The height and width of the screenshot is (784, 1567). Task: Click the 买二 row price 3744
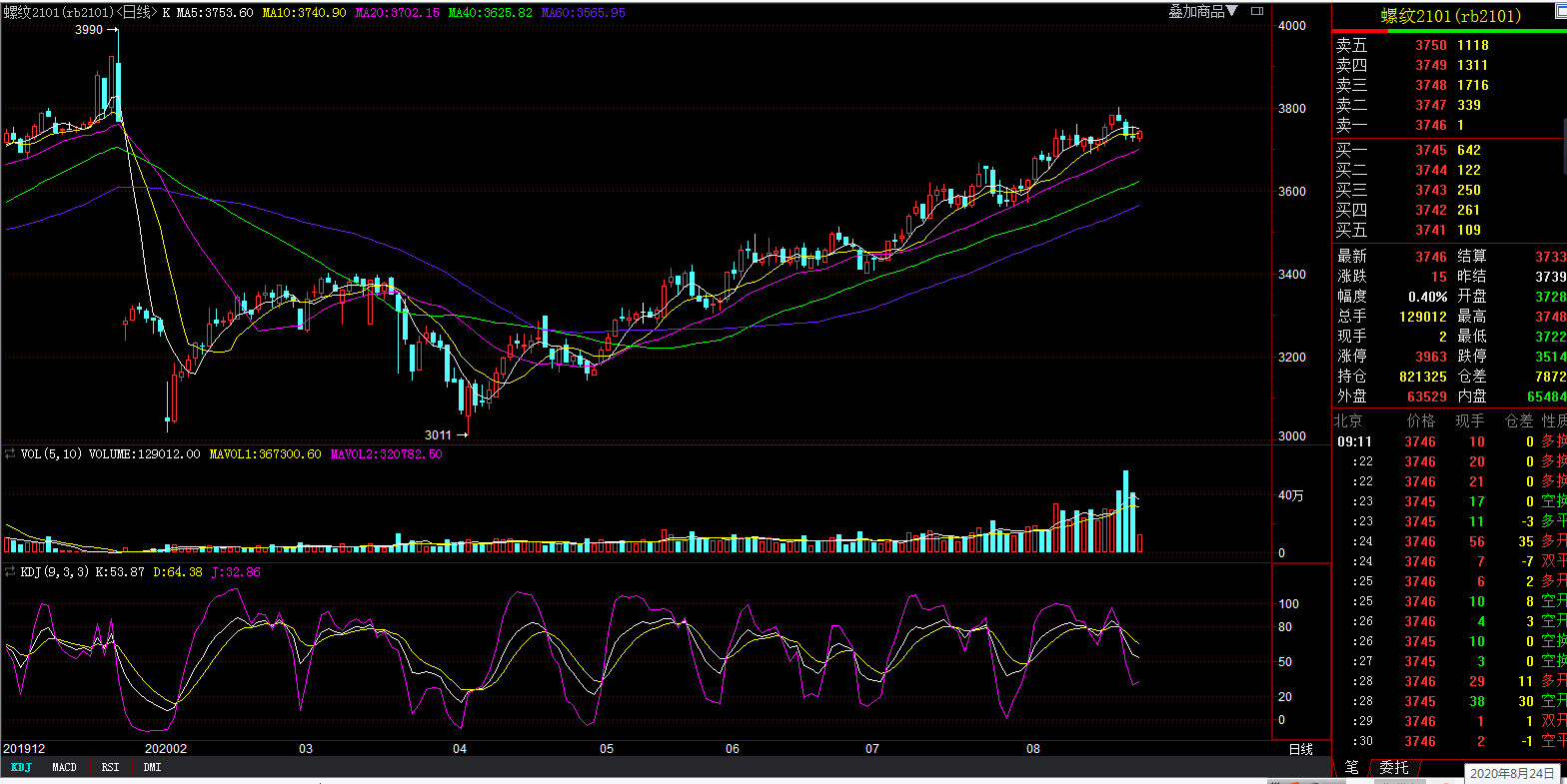pyautogui.click(x=1430, y=170)
